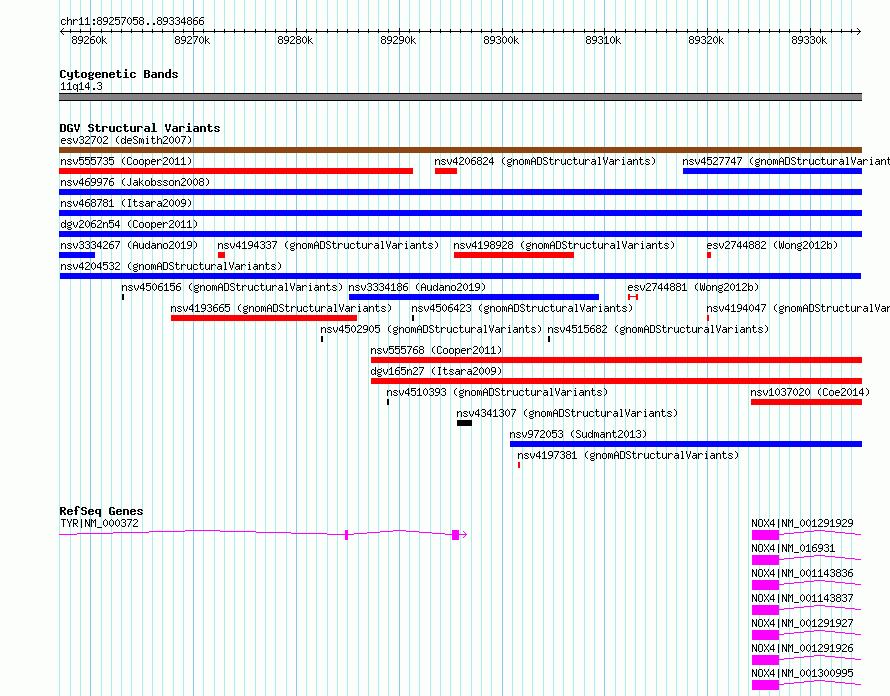Open nsv4198928 gnomAD variant label
Viewport: 890px width, 696px height.
pyautogui.click(x=564, y=245)
